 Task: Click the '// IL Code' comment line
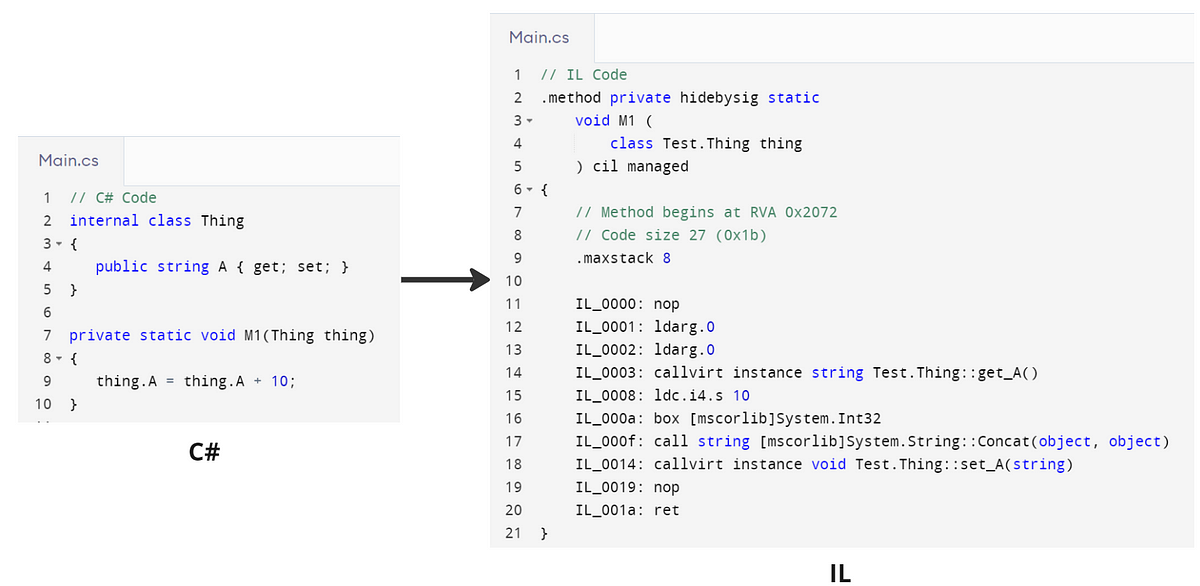(583, 75)
